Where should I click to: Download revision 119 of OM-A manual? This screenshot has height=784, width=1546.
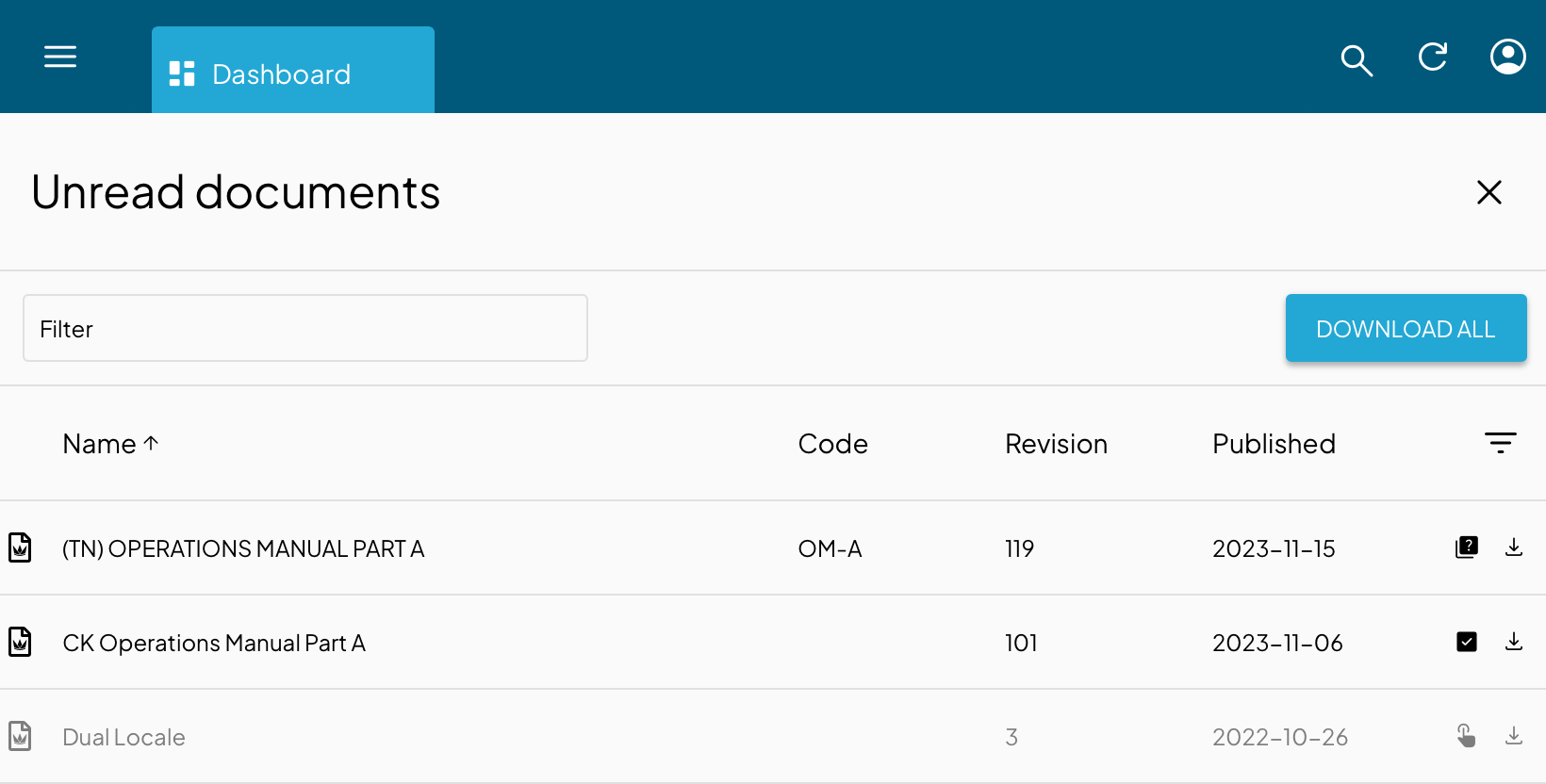pos(1515,547)
